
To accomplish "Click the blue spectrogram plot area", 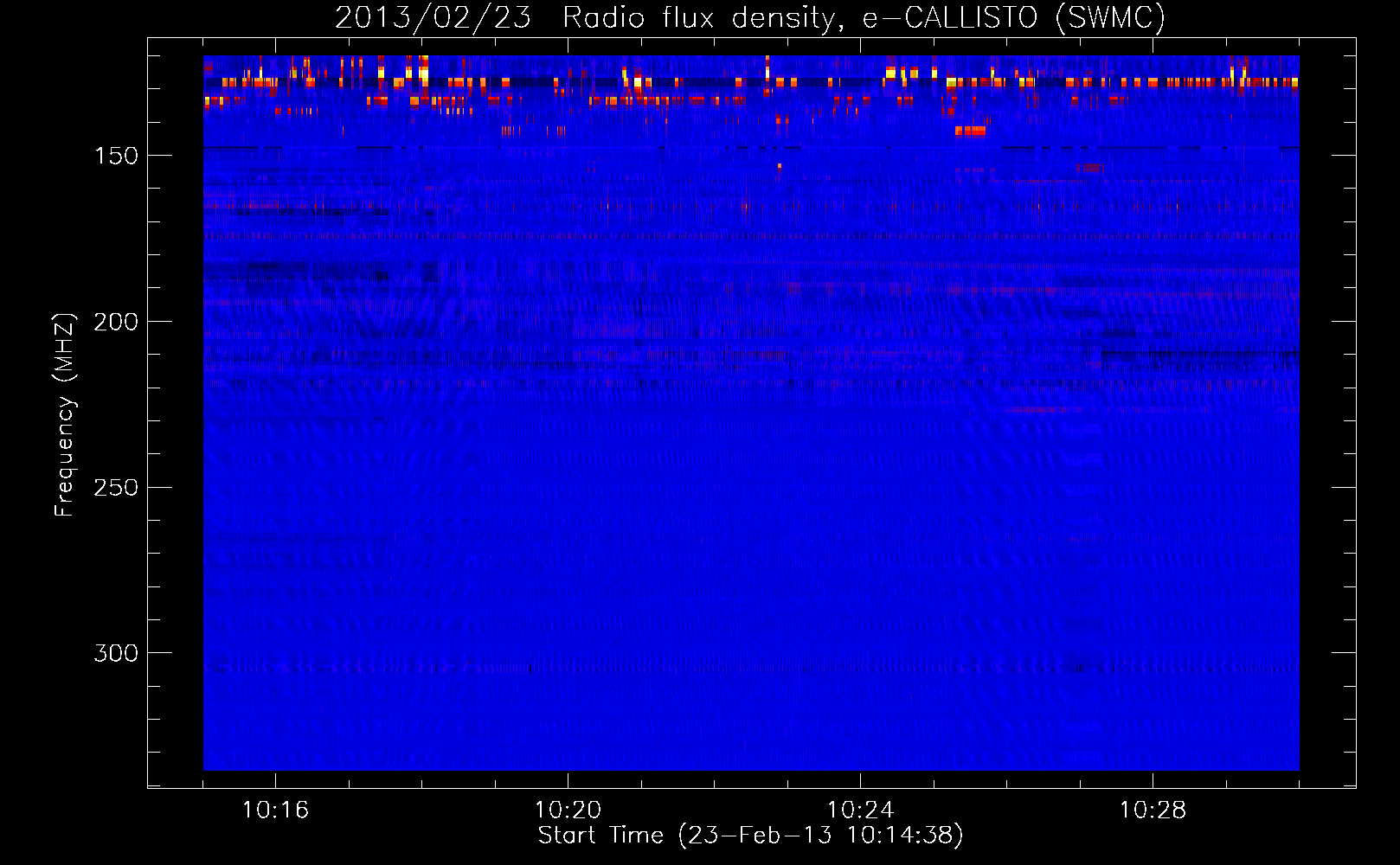I will (x=751, y=413).
